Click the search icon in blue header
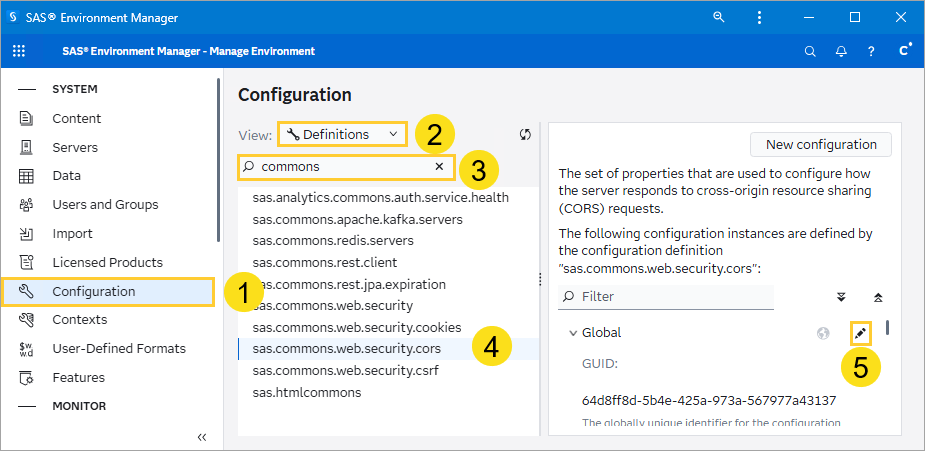This screenshot has height=451, width=925. point(810,51)
